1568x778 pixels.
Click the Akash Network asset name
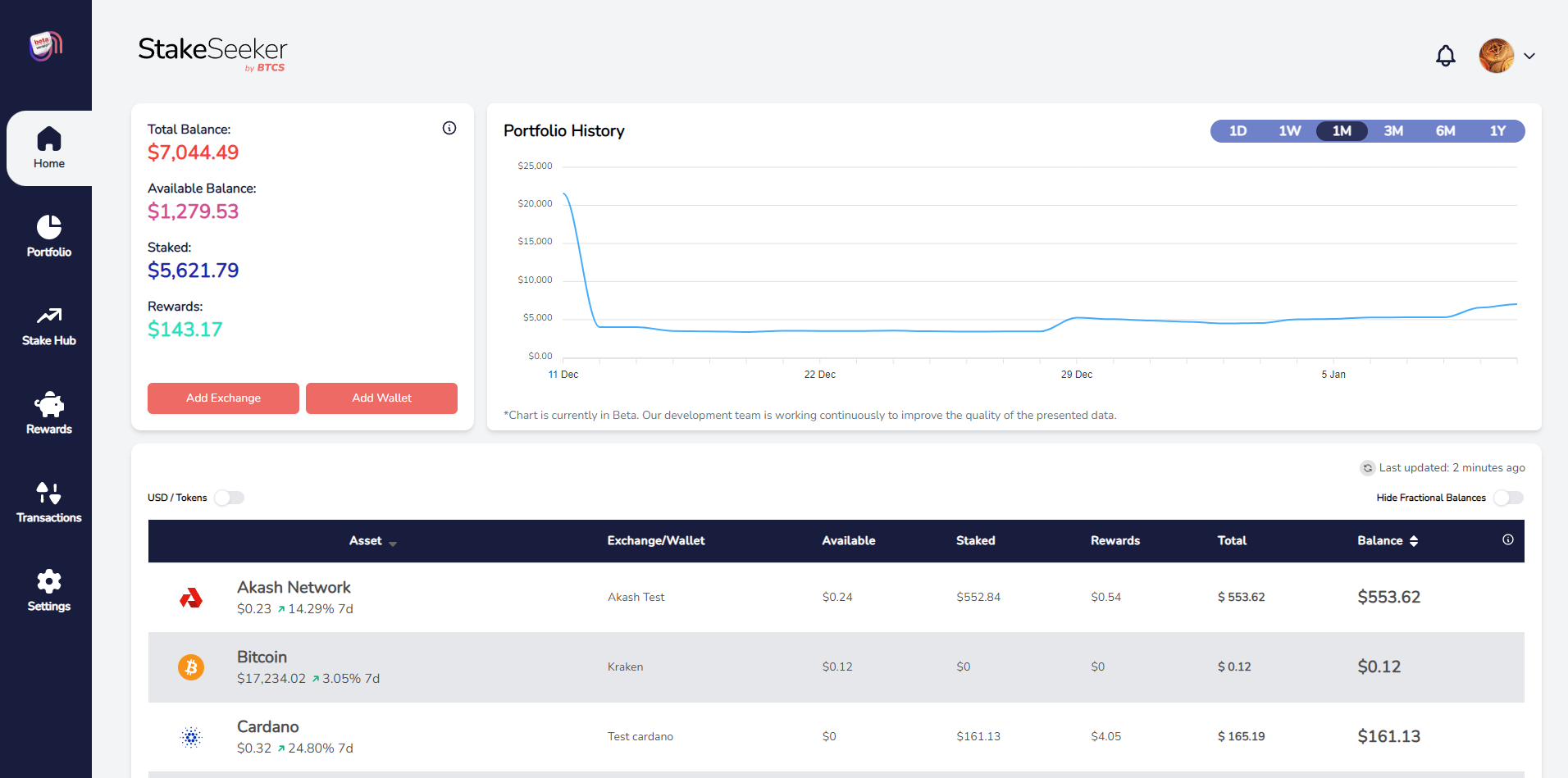(x=294, y=588)
